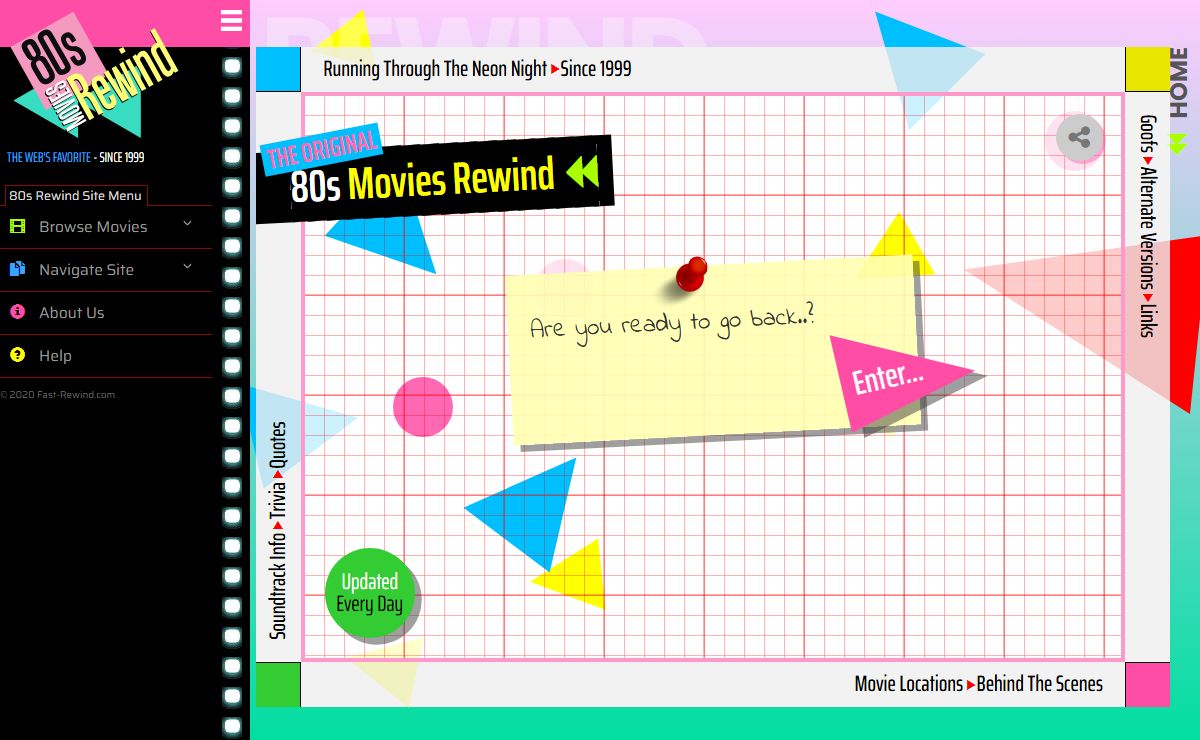This screenshot has width=1200, height=740.
Task: Click the Behind The Scenes link
Action: click(1039, 684)
